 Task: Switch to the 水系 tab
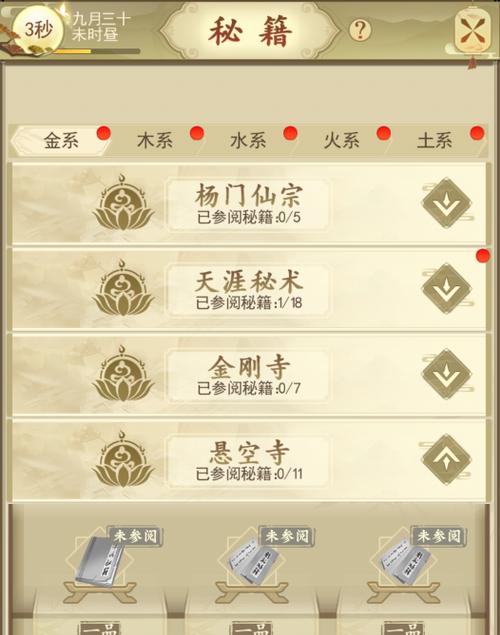click(x=249, y=141)
